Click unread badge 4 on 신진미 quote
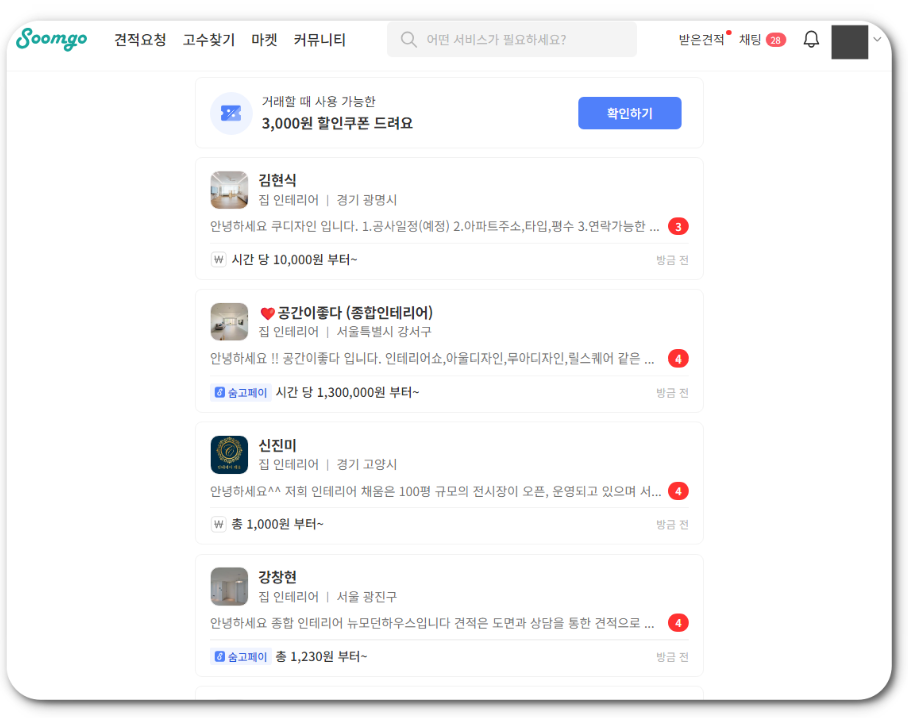This screenshot has width=908, height=718. (678, 491)
